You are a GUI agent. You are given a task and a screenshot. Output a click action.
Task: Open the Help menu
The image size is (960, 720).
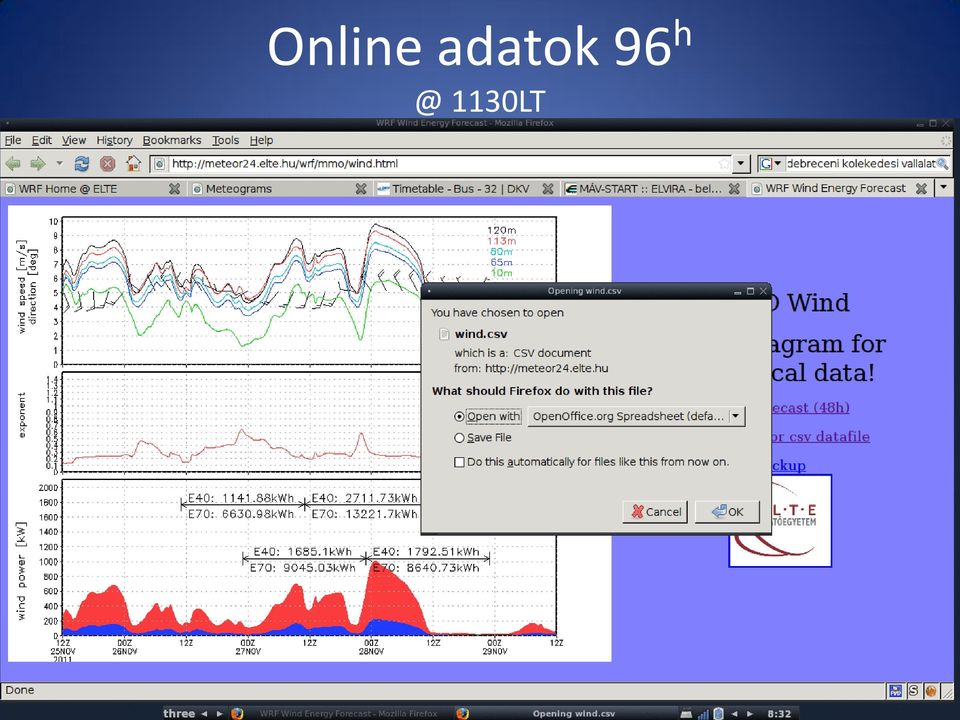tap(261, 140)
